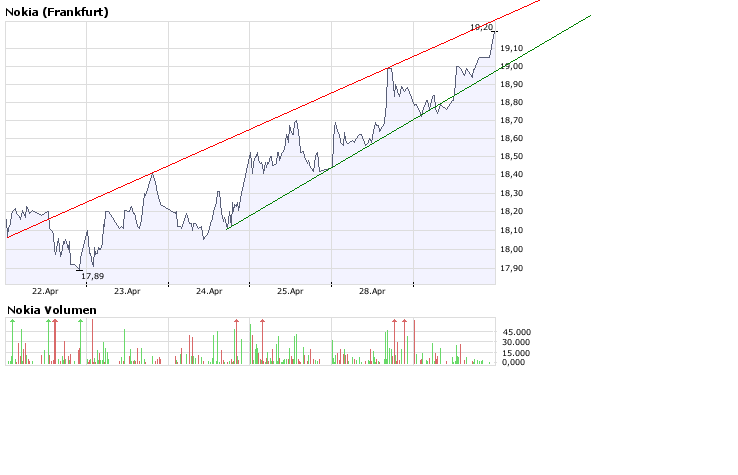The image size is (738, 475).
Task: Click the 18,50 price axis label
Action: (512, 156)
